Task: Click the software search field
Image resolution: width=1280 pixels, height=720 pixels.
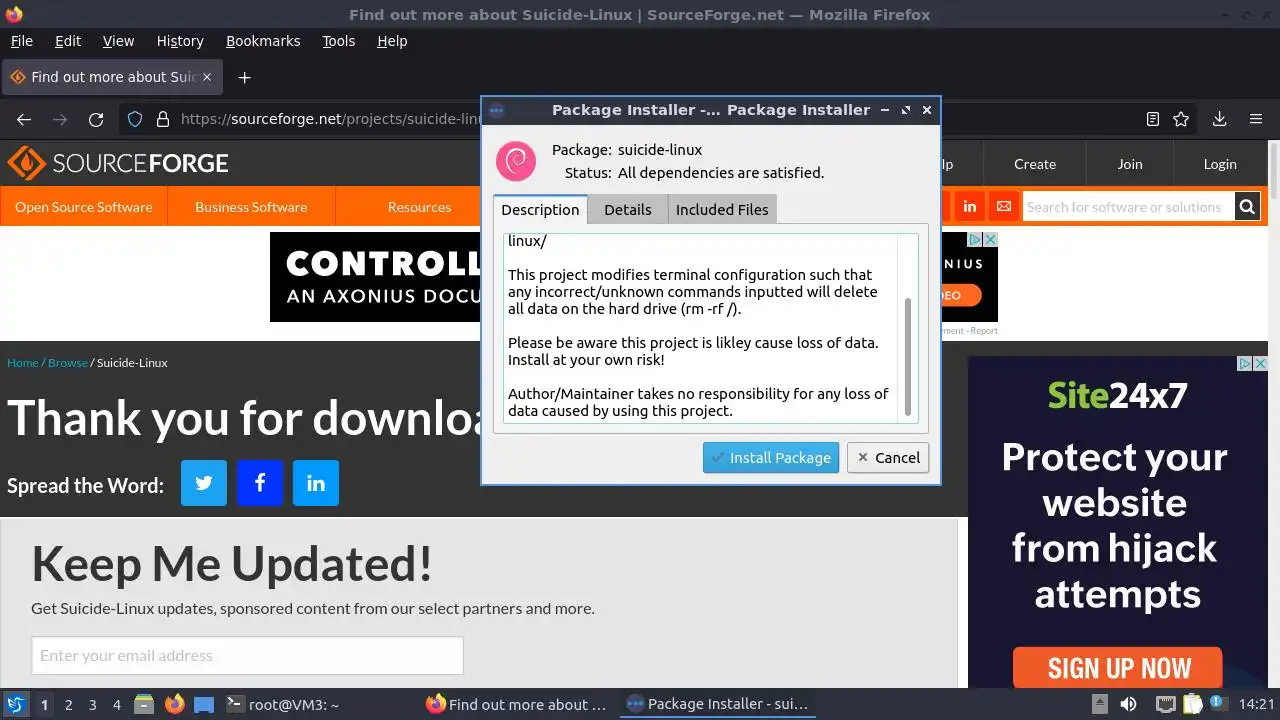Action: click(x=1128, y=207)
